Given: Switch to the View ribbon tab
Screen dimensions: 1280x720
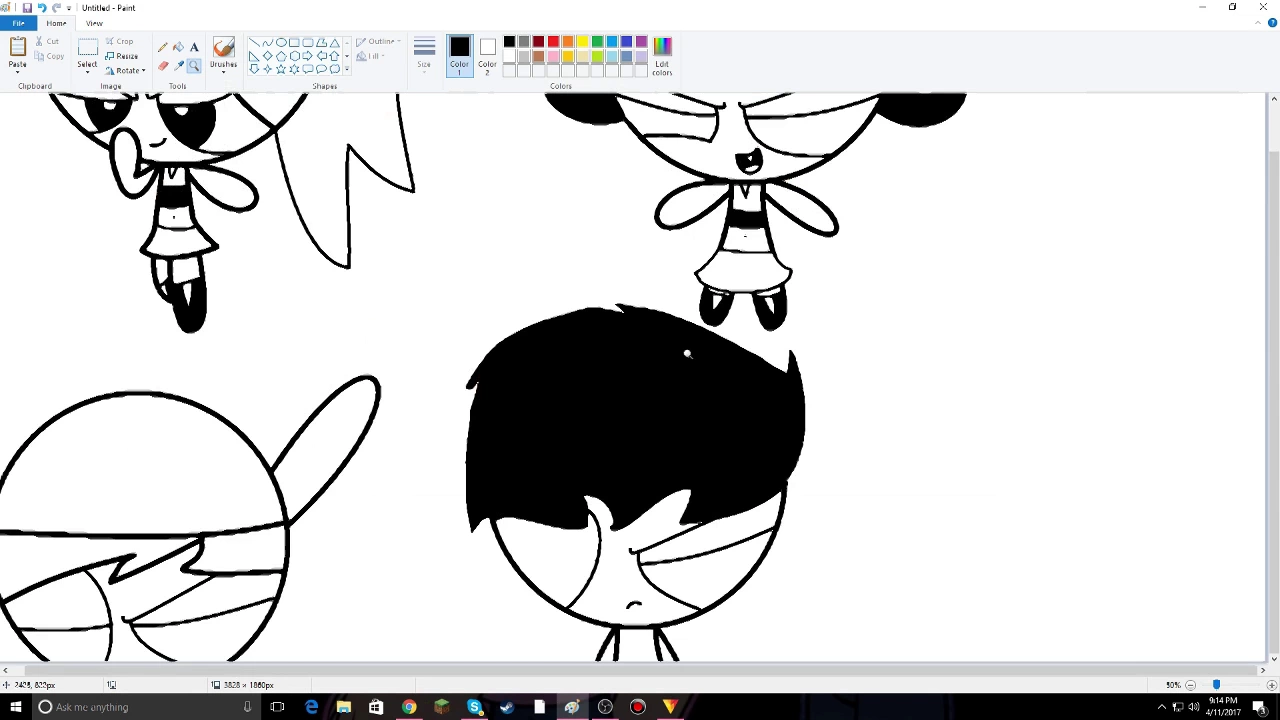Looking at the screenshot, I should click(94, 23).
